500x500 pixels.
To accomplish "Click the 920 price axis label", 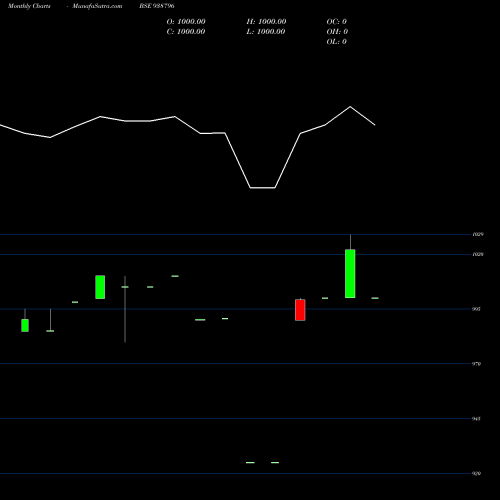I will tap(476, 473).
